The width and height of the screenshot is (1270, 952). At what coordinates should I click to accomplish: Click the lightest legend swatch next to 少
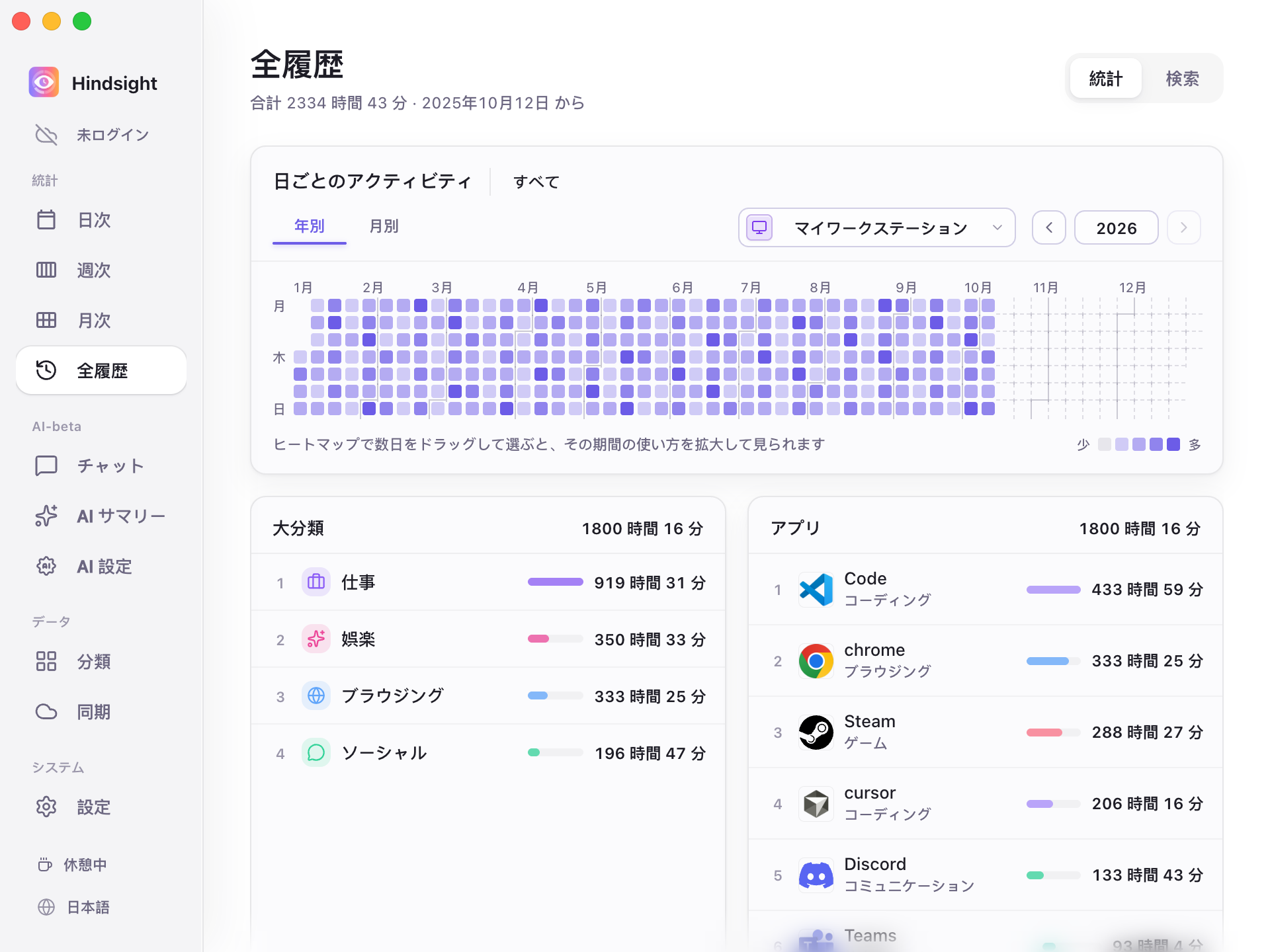[x=1105, y=444]
